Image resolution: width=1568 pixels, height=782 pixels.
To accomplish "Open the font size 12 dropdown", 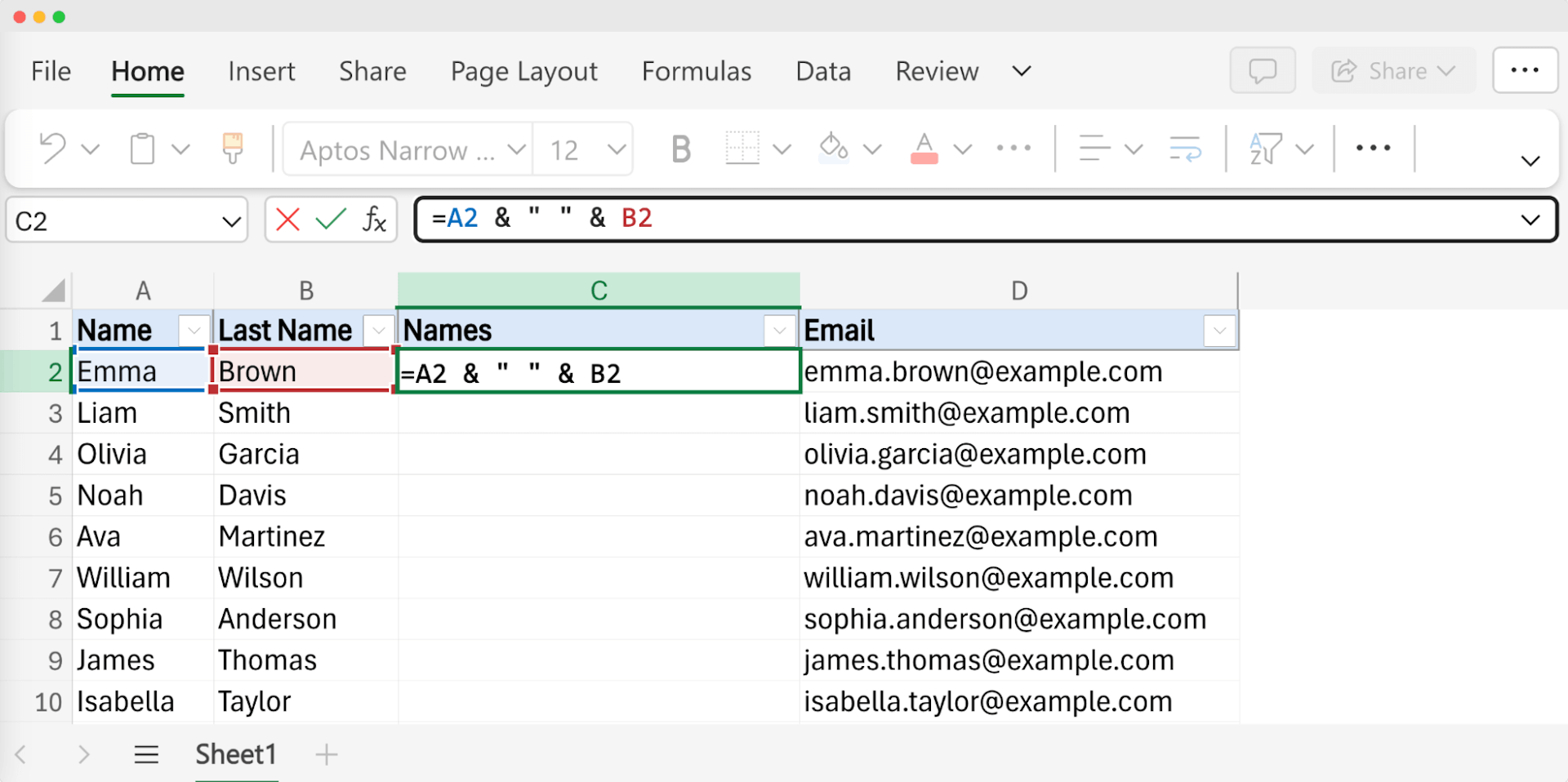I will [x=581, y=149].
